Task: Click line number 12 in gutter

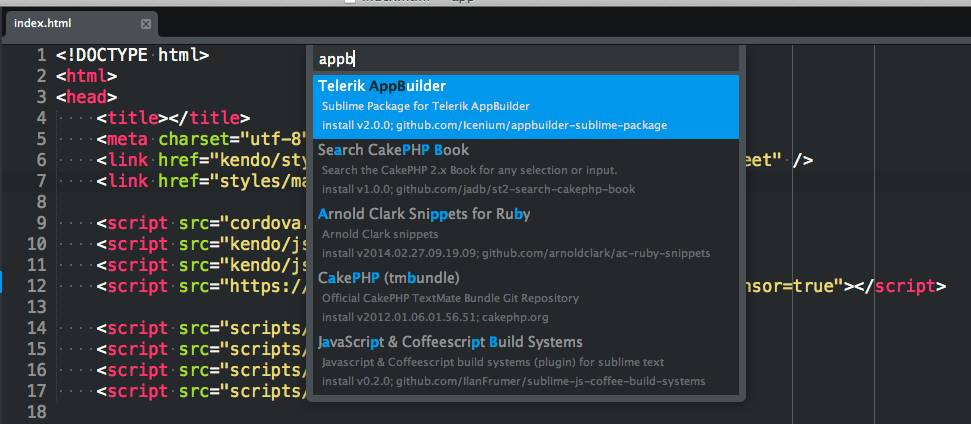Action: pyautogui.click(x=37, y=287)
